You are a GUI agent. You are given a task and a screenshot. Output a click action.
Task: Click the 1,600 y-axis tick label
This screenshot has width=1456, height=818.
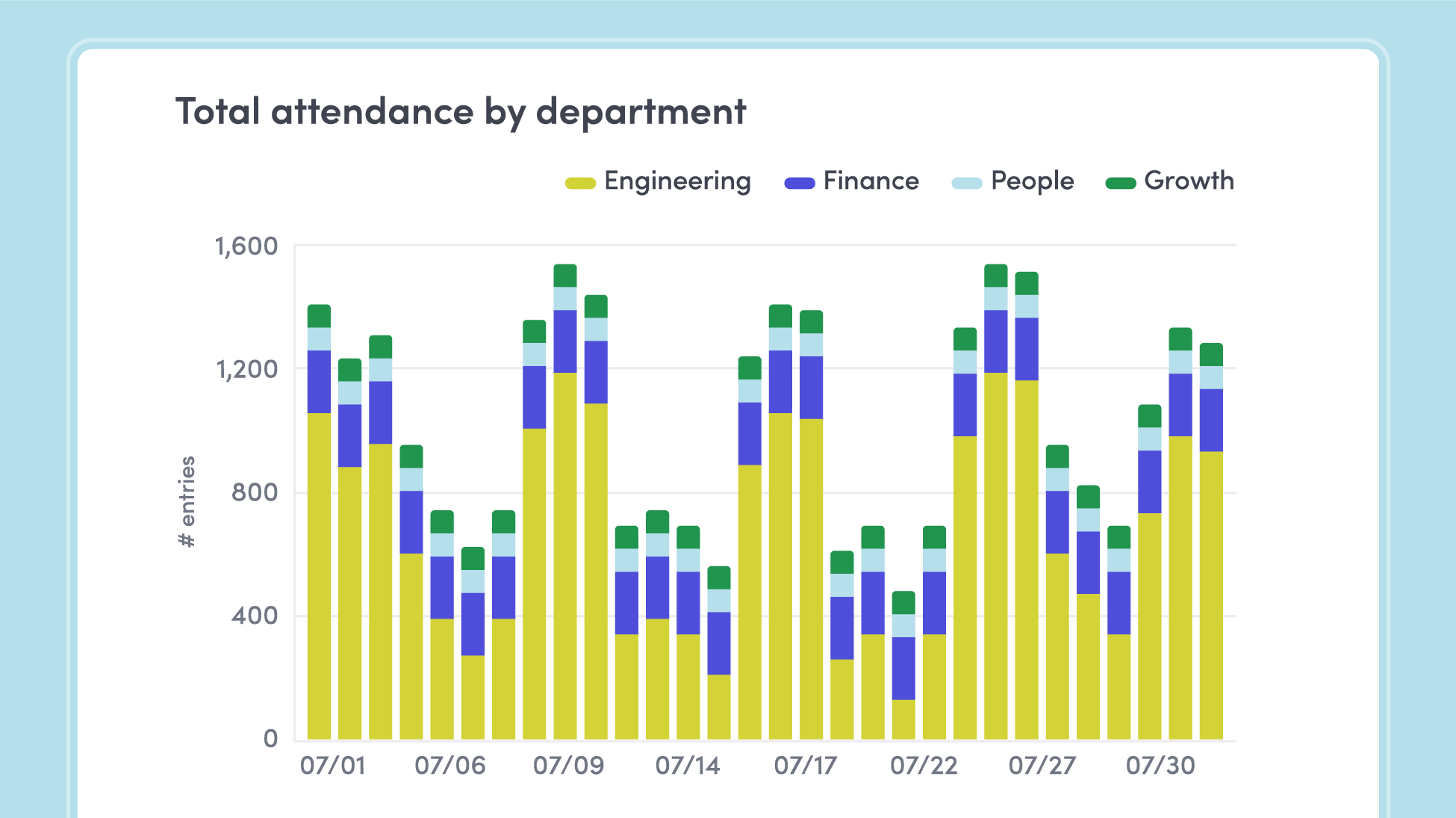pyautogui.click(x=246, y=247)
